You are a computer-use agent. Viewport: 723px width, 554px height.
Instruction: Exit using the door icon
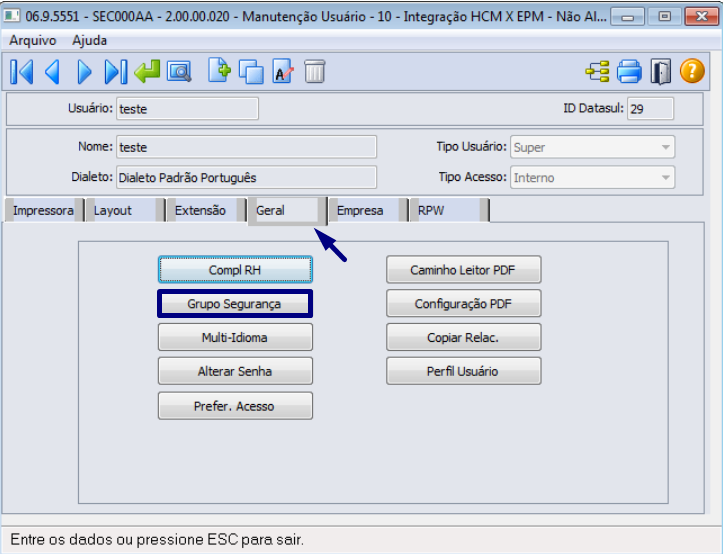coord(661,72)
